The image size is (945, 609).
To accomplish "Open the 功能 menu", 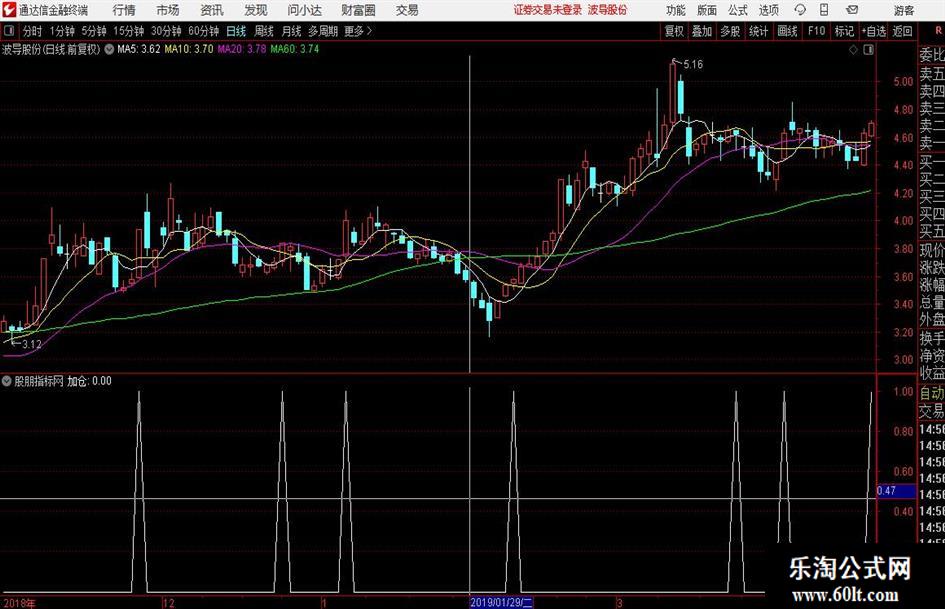I will coord(676,10).
